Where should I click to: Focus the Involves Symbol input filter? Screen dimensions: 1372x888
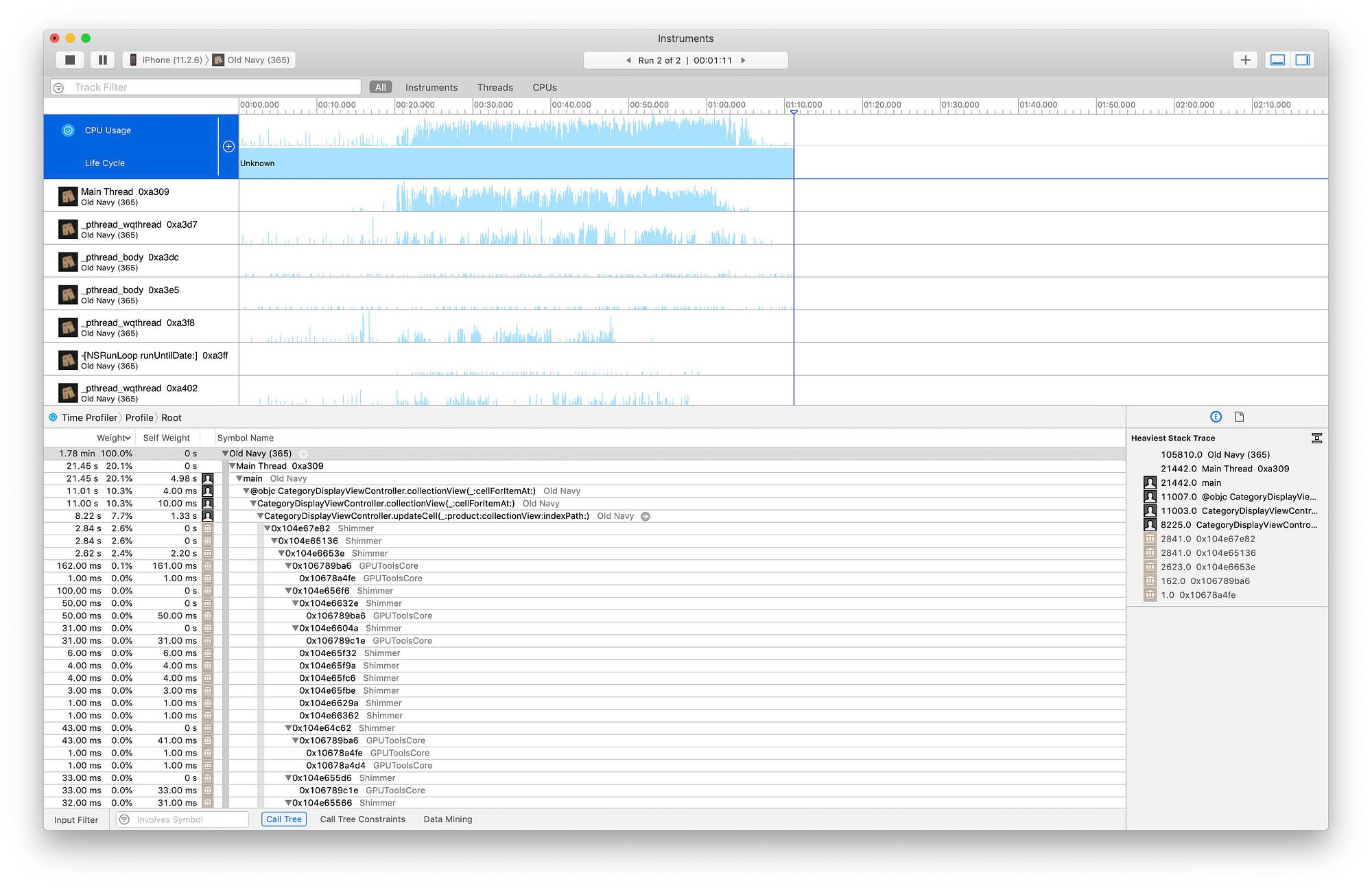(182, 819)
